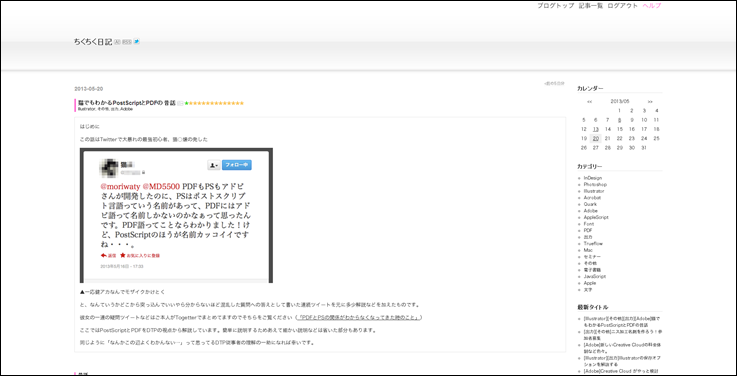Open entry title 猫でもわかるPostScriptとPDFの昔話

coord(127,103)
